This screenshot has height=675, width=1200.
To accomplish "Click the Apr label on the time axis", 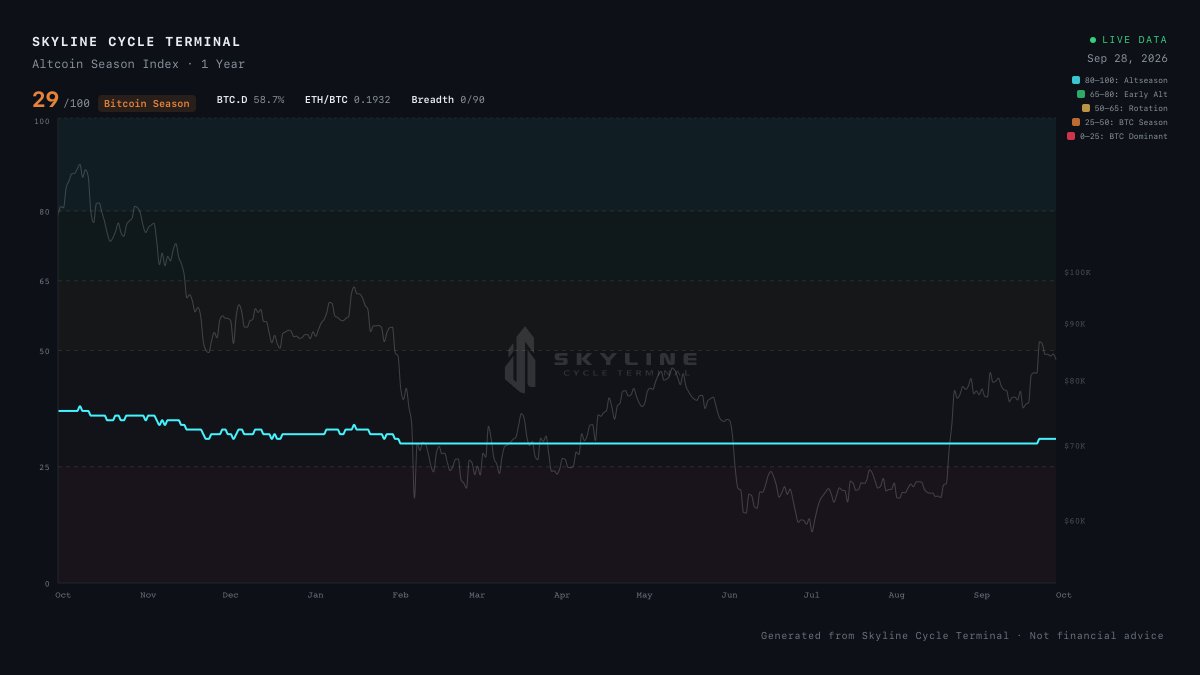I will (562, 595).
